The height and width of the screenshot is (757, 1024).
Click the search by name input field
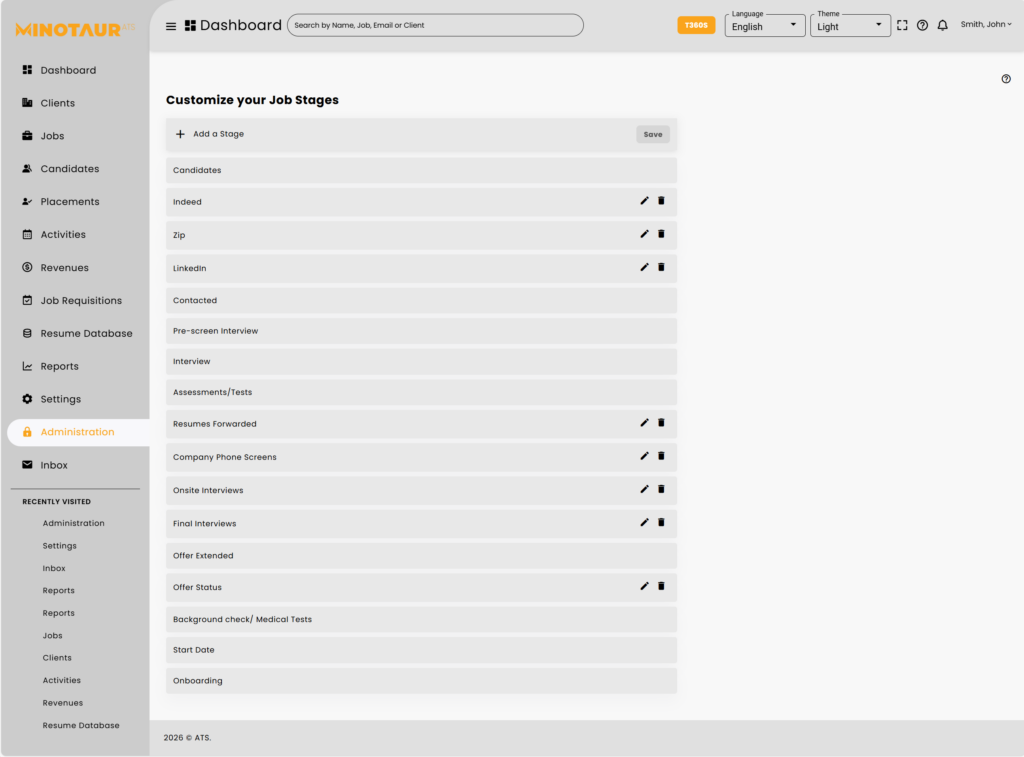tap(435, 25)
